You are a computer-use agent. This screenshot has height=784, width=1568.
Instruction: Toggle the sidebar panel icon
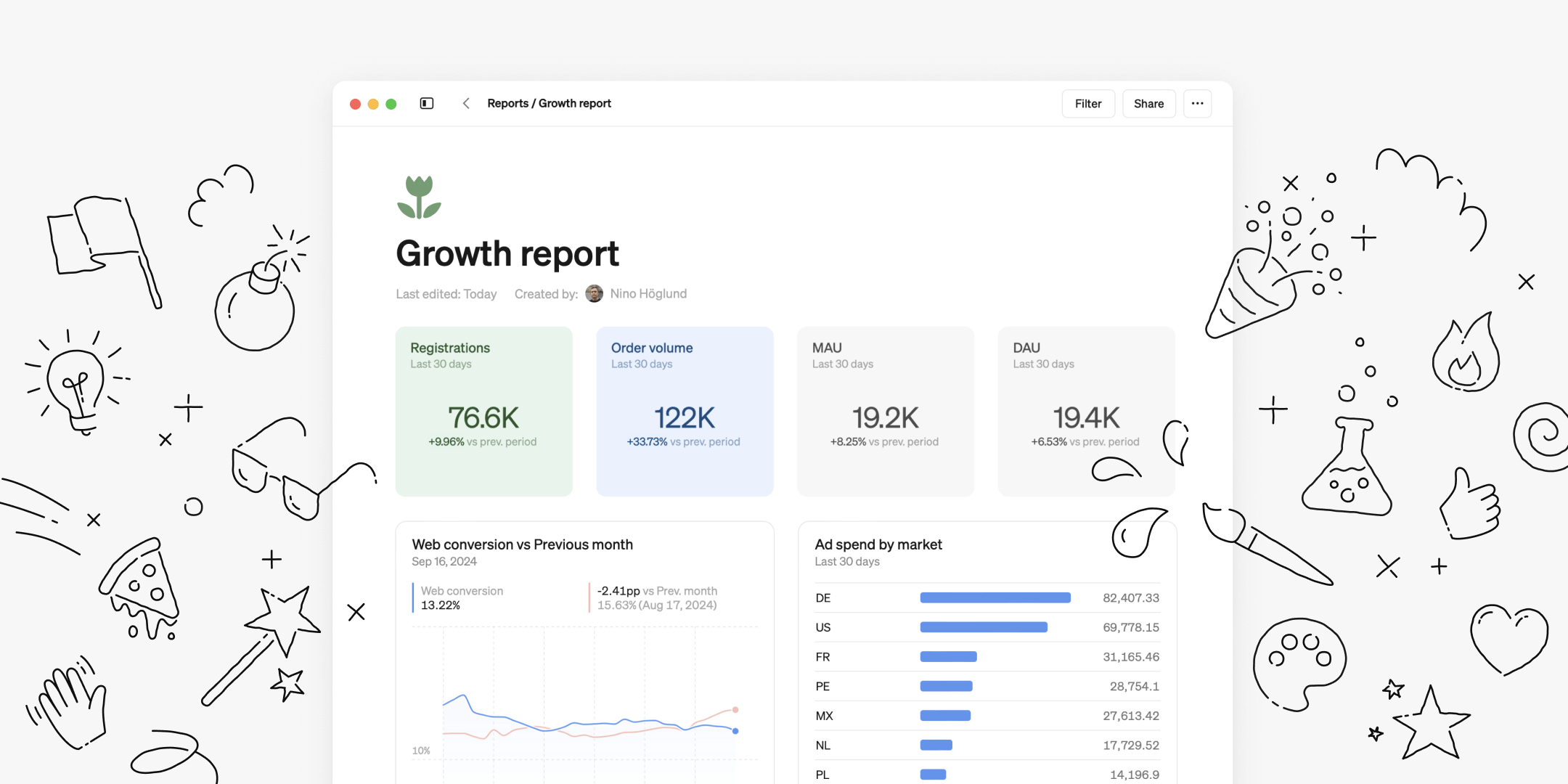tap(427, 104)
